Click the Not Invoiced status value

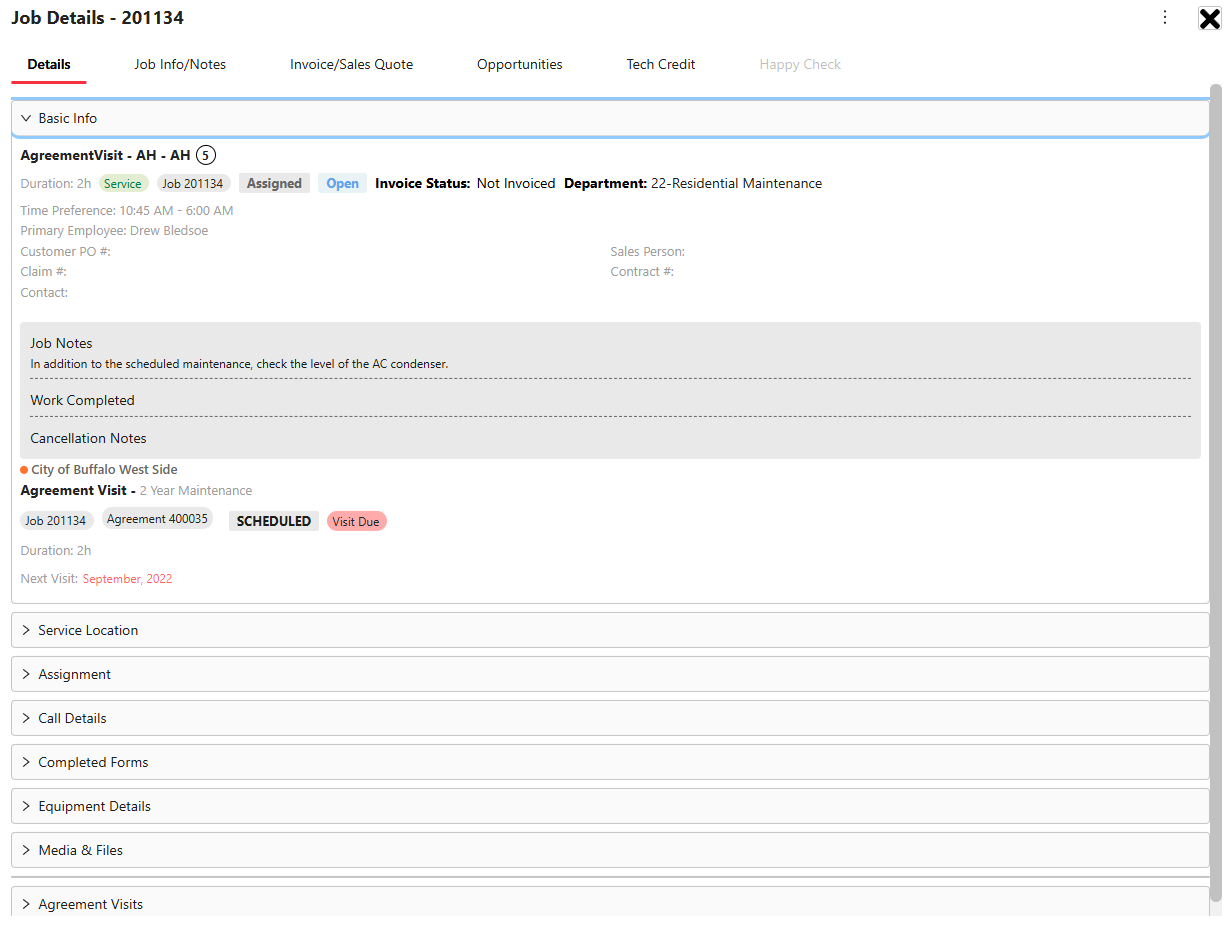pos(516,184)
